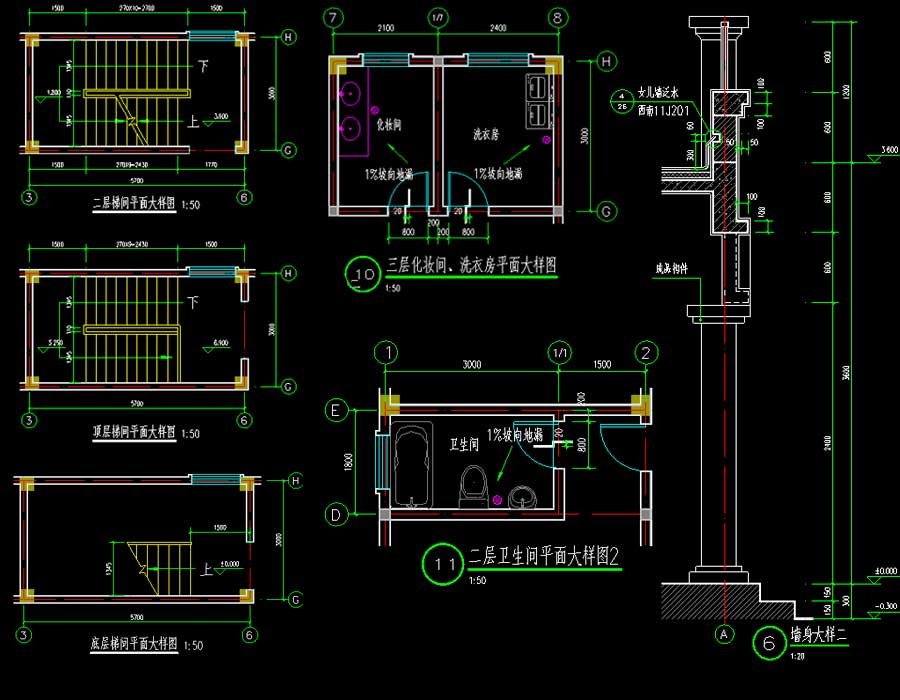Pick the detail number 6 circle beside 墙身大样二
This screenshot has height=700, width=900.
click(769, 643)
